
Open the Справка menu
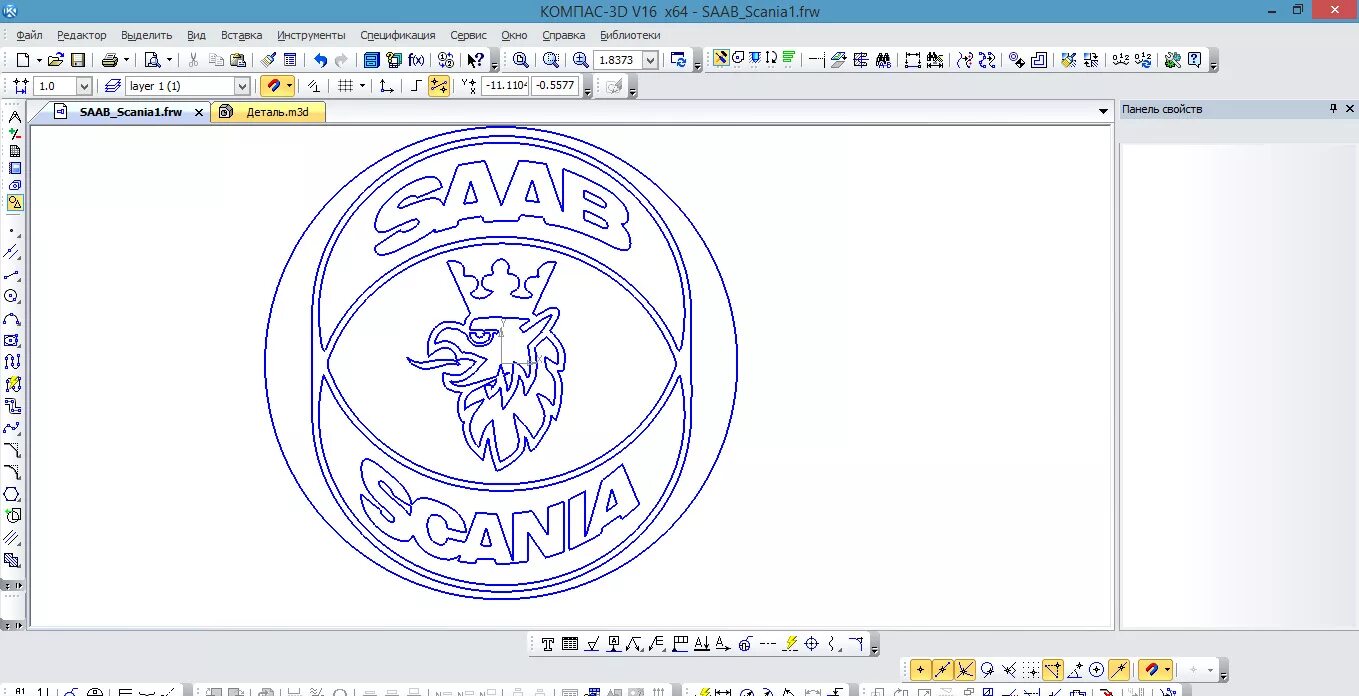point(563,35)
